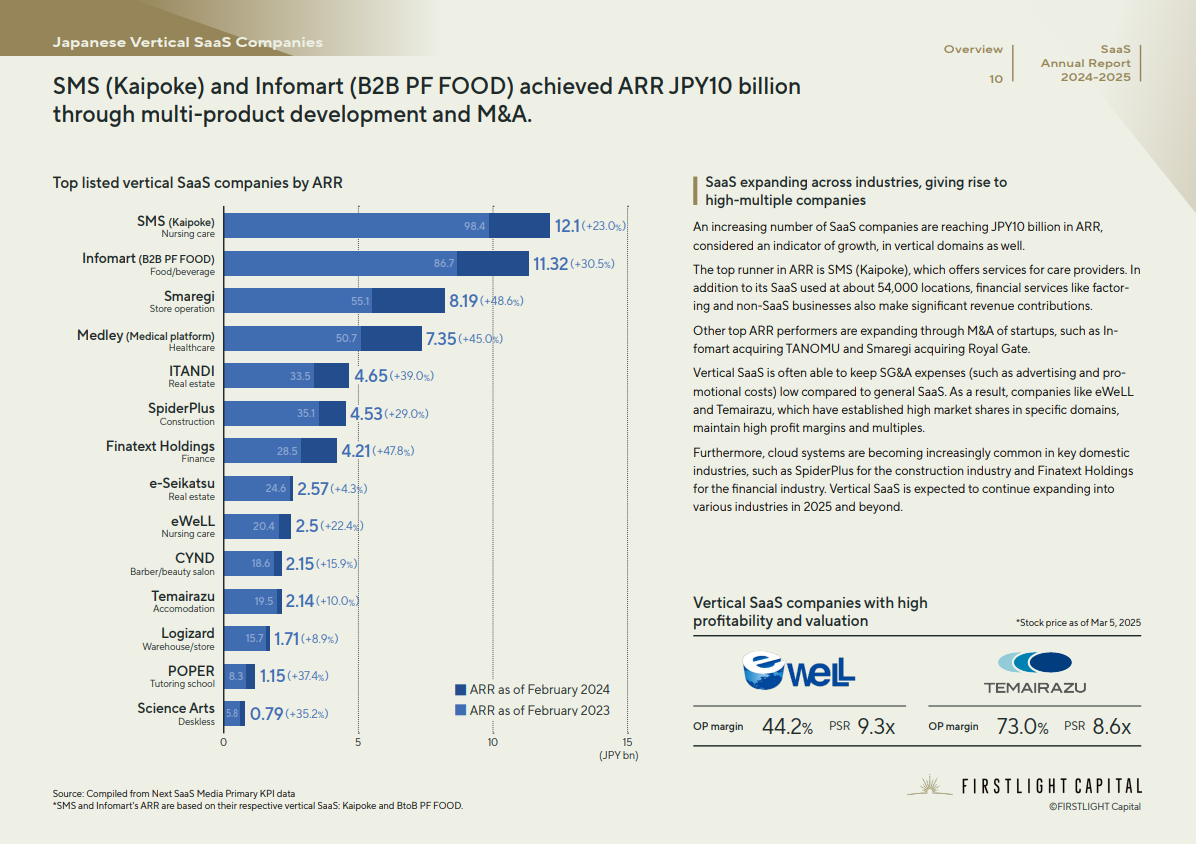The height and width of the screenshot is (844, 1196).
Task: Click the eWeLL company logo
Action: click(x=798, y=671)
